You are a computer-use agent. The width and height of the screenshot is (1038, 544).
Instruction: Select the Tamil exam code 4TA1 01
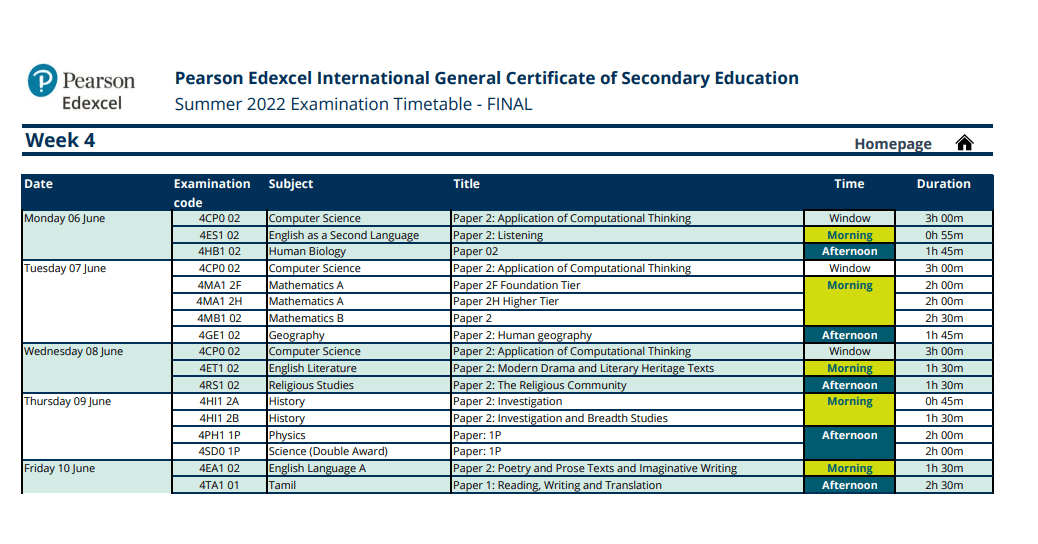click(x=219, y=485)
